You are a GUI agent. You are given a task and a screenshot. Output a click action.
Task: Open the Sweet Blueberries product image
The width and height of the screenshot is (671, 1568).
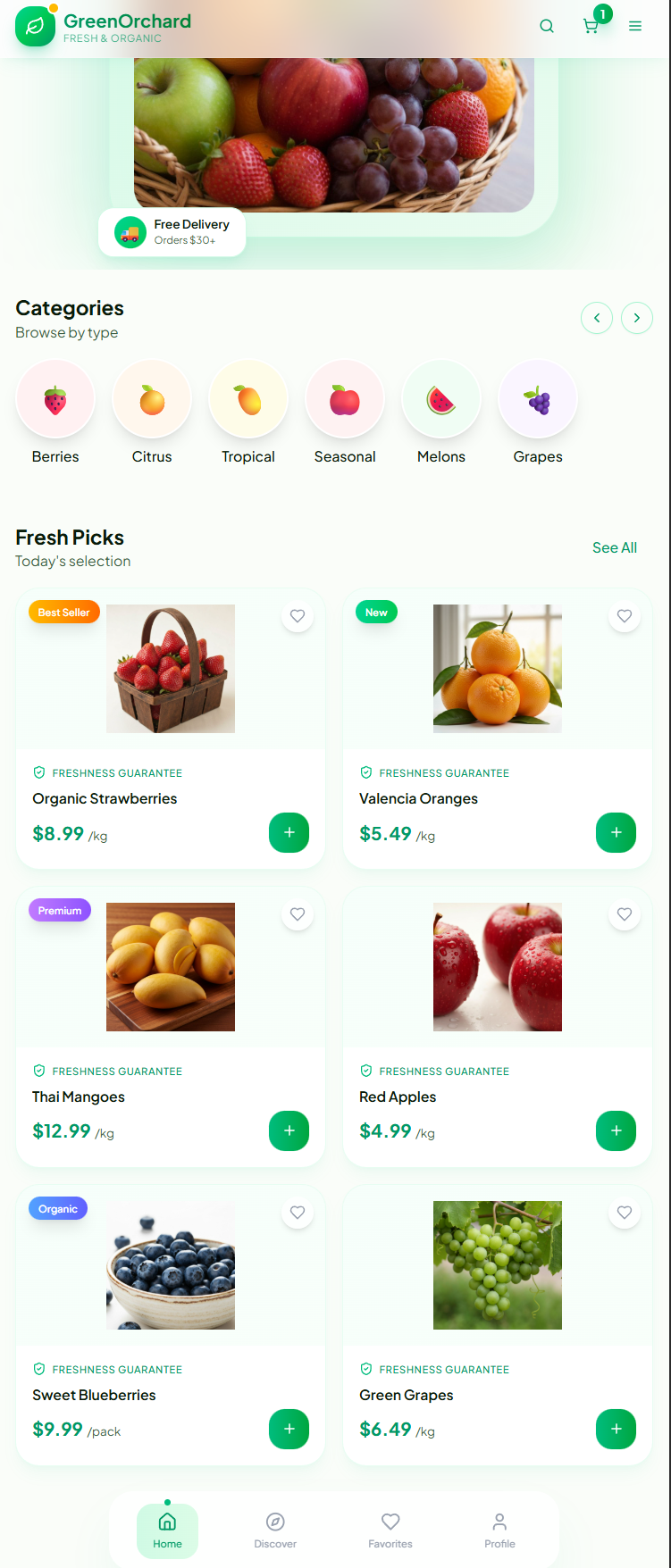point(171,1265)
